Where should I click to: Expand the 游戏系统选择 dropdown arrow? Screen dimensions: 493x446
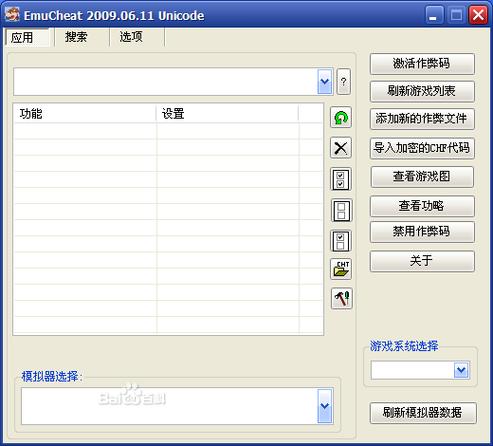(462, 370)
